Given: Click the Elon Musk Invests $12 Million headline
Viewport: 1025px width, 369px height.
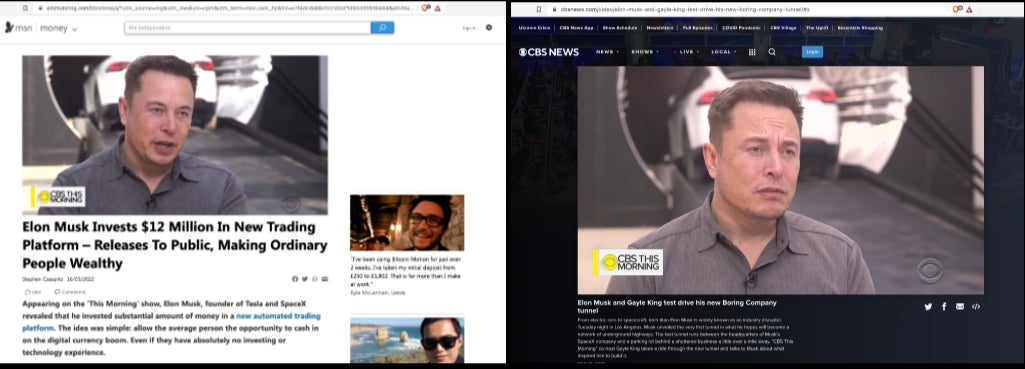Looking at the screenshot, I should point(175,245).
